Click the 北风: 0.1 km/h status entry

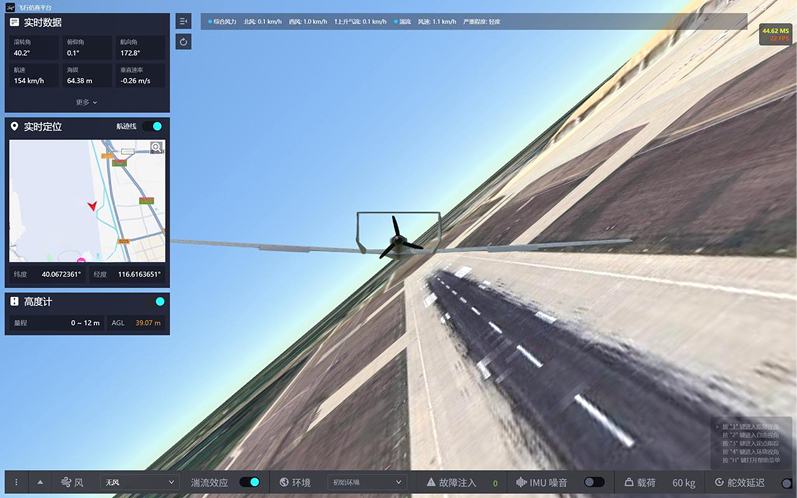[263, 22]
